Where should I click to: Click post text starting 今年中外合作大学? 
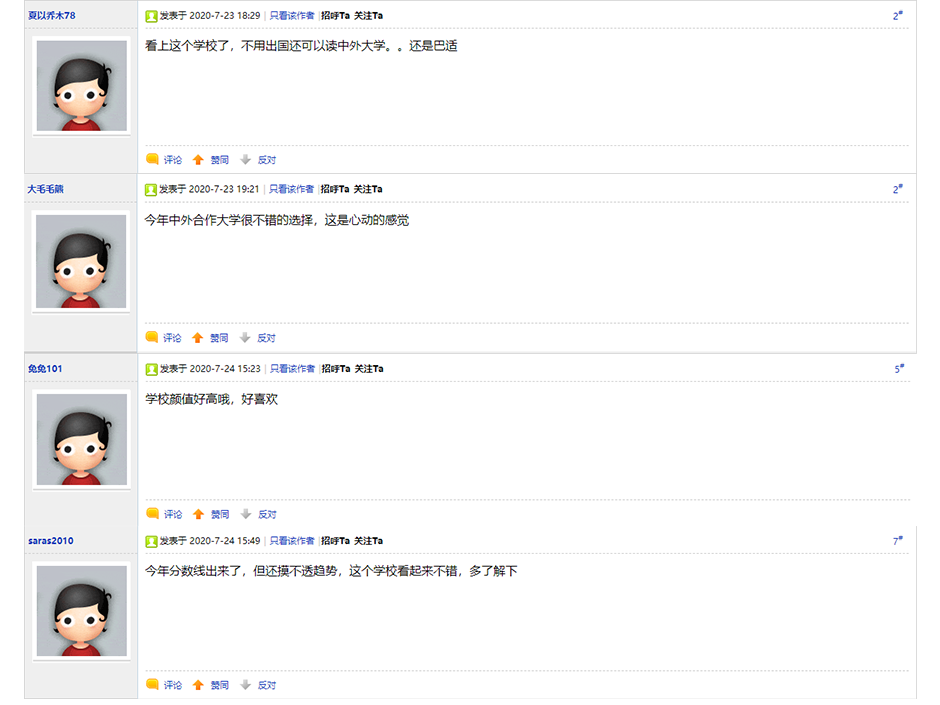coord(277,221)
